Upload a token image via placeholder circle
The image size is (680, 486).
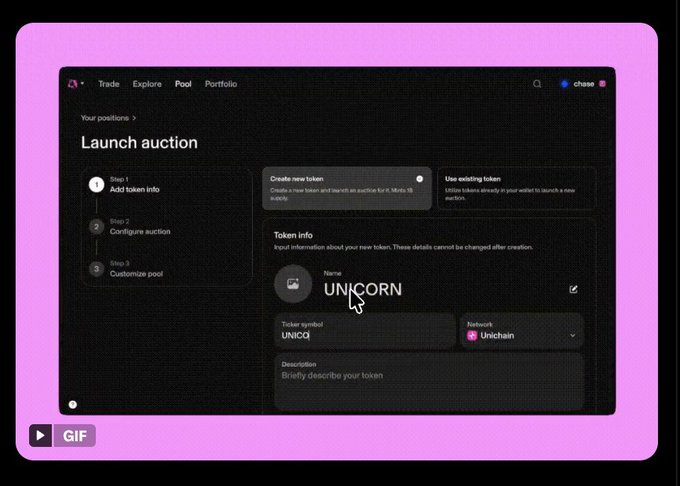293,284
